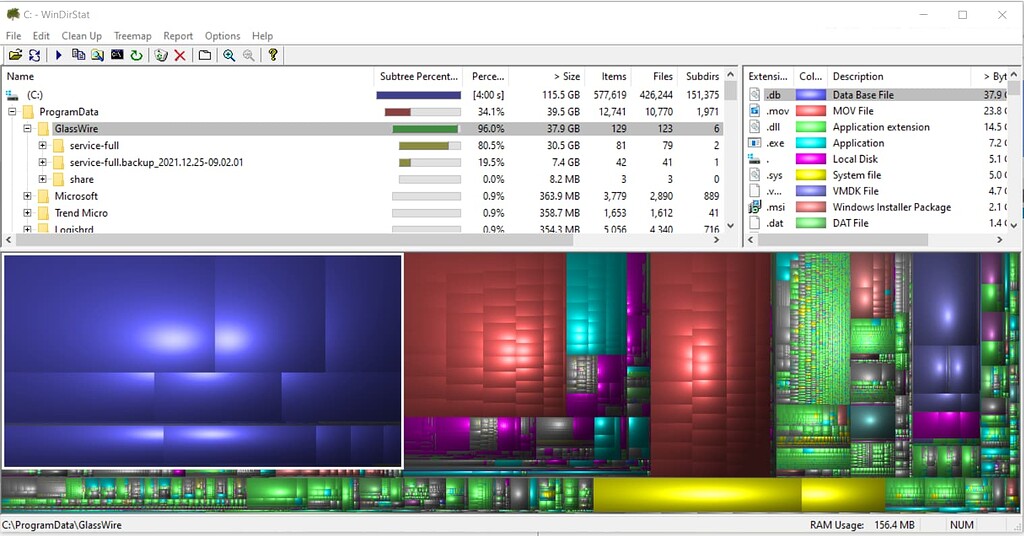This screenshot has height=536, width=1024.
Task: Click the large yellow block in treemap
Action: point(696,495)
